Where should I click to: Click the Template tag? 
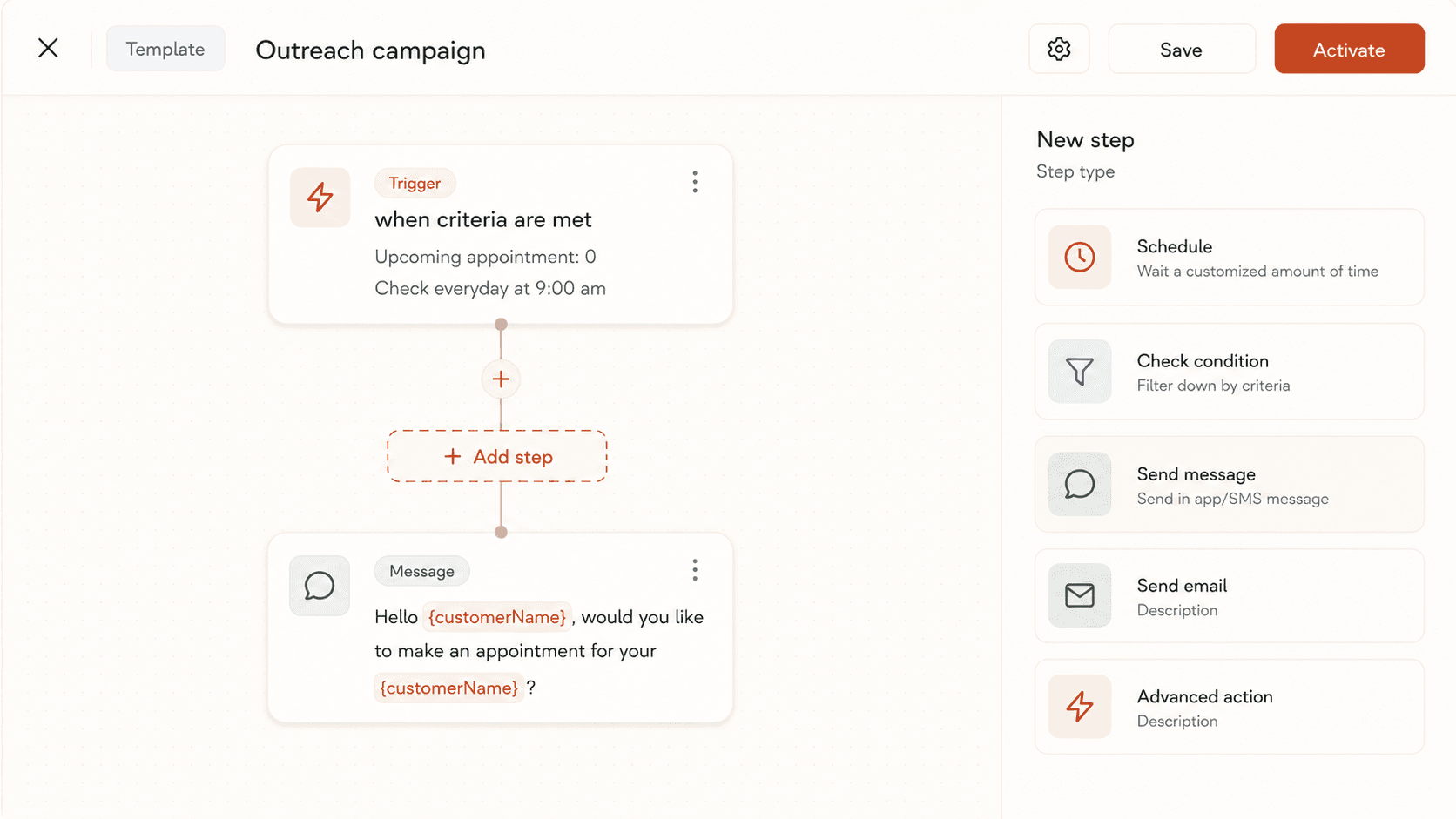pos(165,49)
